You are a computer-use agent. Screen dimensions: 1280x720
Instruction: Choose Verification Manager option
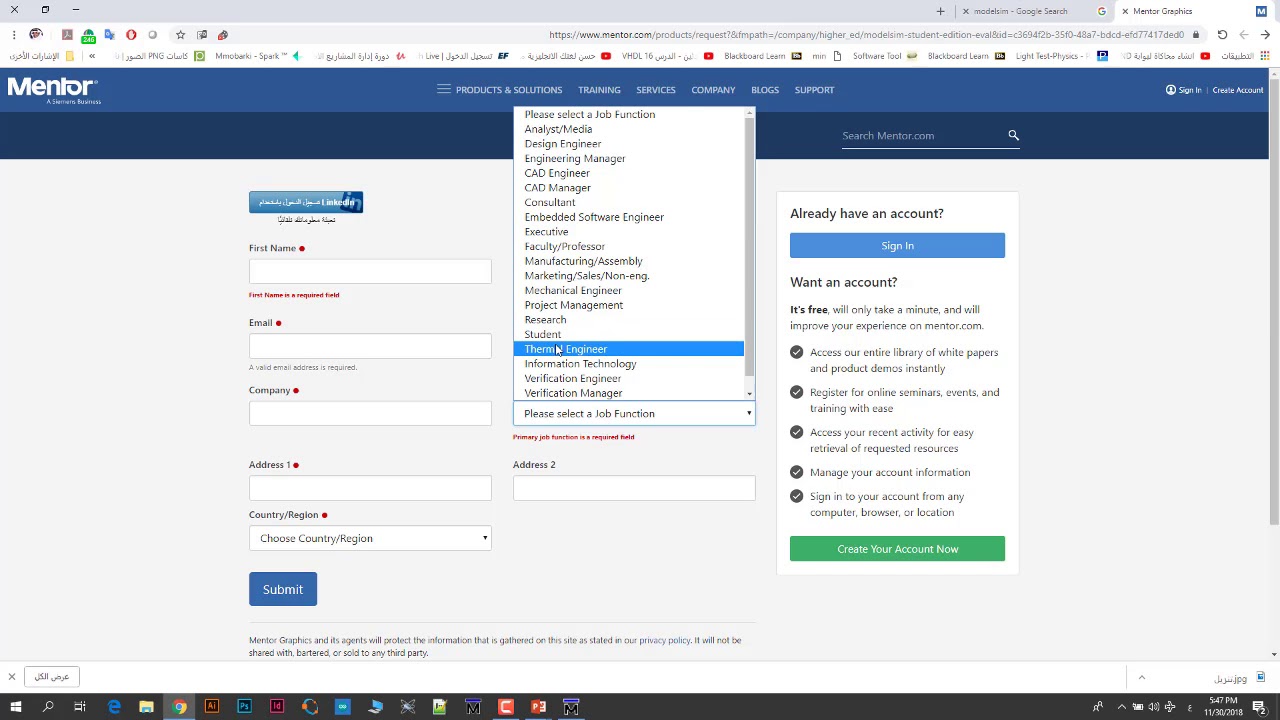(629, 393)
